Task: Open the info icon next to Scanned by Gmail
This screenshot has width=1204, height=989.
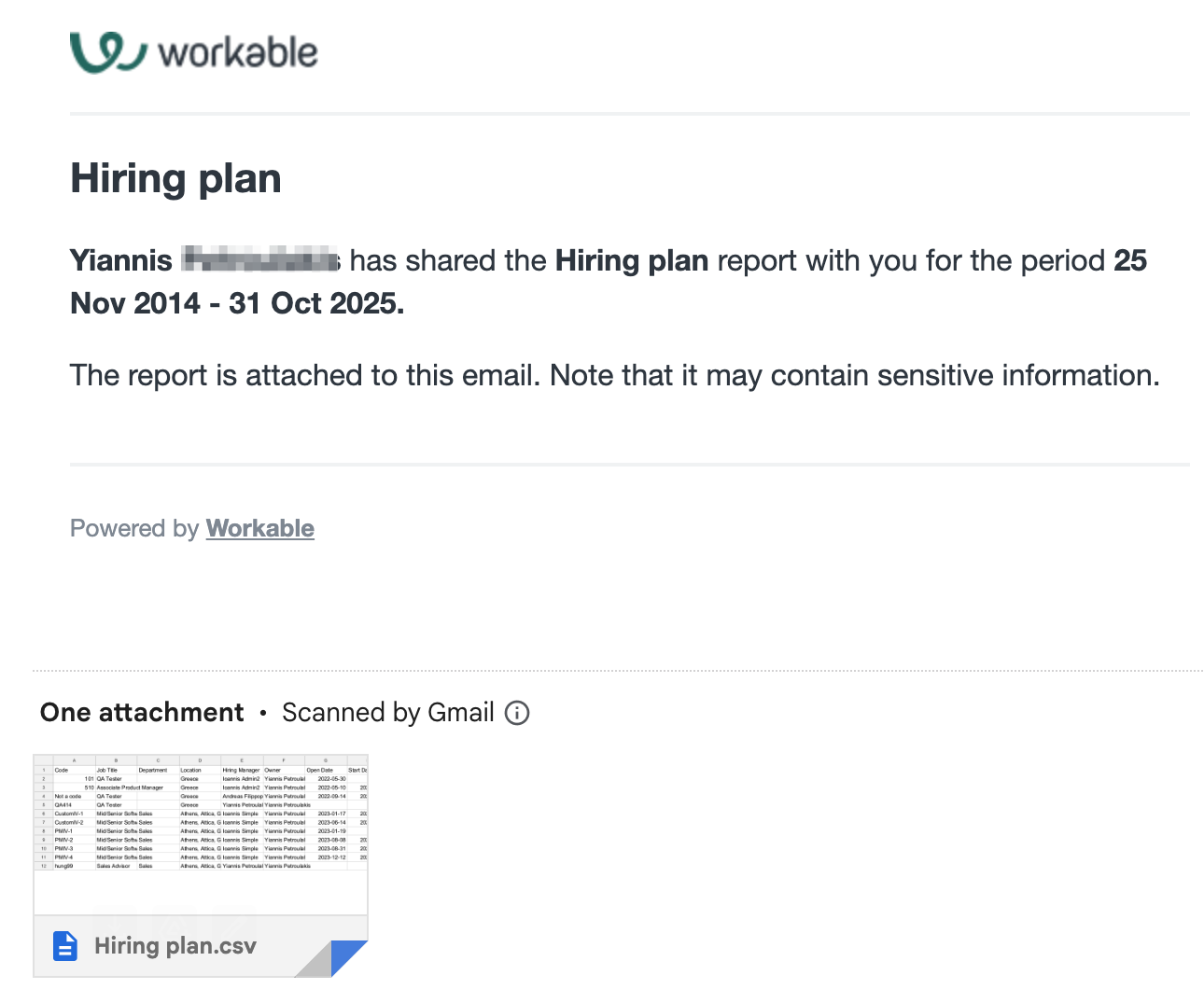Action: 517,713
